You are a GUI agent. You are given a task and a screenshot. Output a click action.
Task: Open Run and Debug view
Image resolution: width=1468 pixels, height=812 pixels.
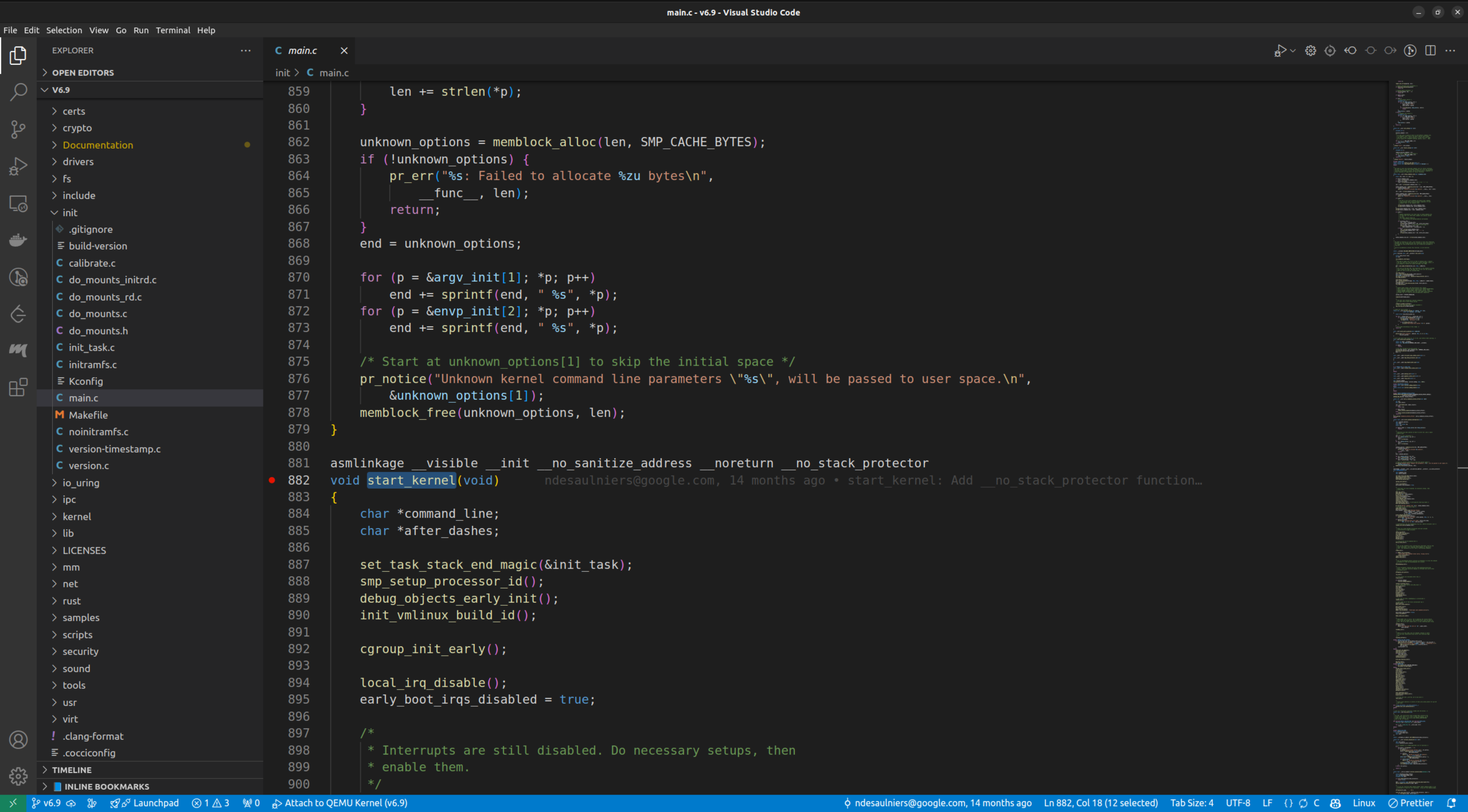18,166
